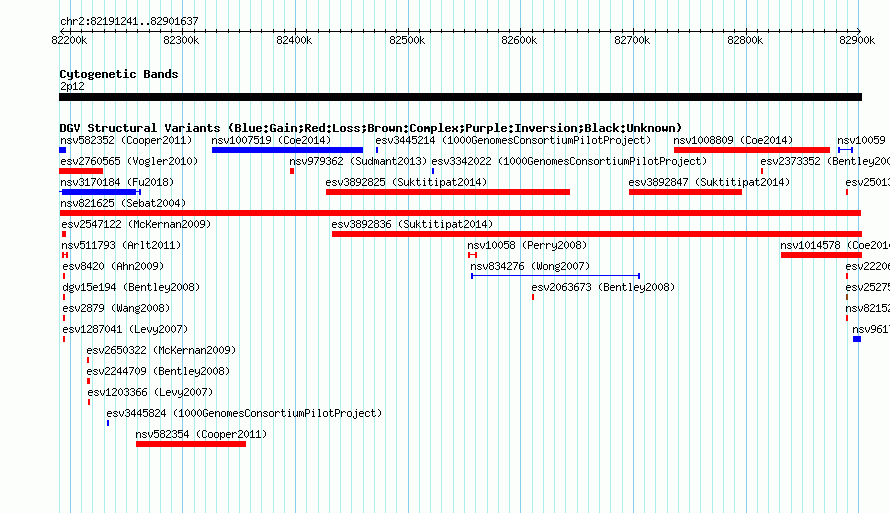Click the blue nsv3170184 gain bar

pos(100,192)
